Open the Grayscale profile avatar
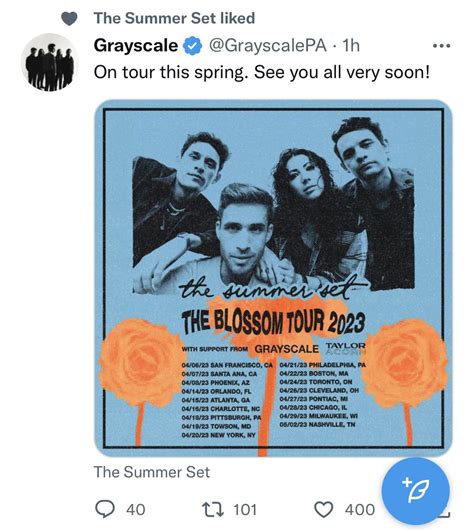The image size is (474, 532). (x=50, y=62)
